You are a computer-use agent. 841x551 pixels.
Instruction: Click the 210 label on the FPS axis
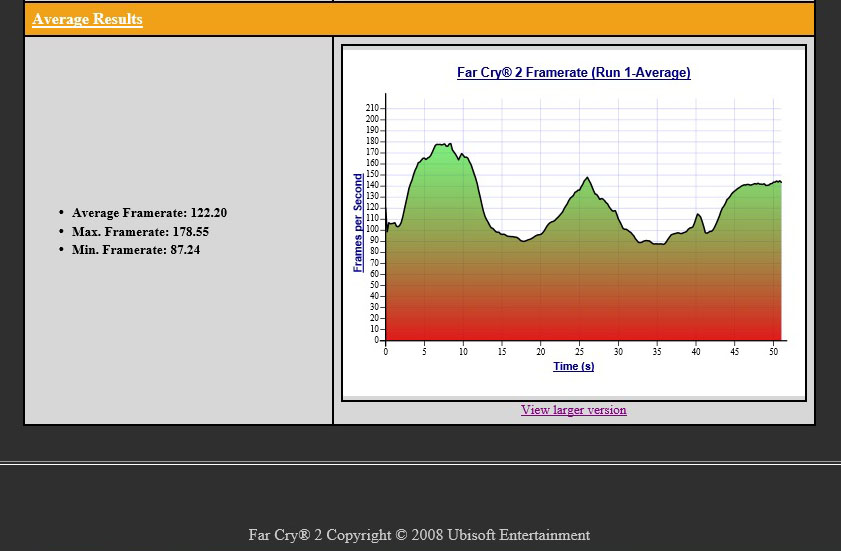372,108
